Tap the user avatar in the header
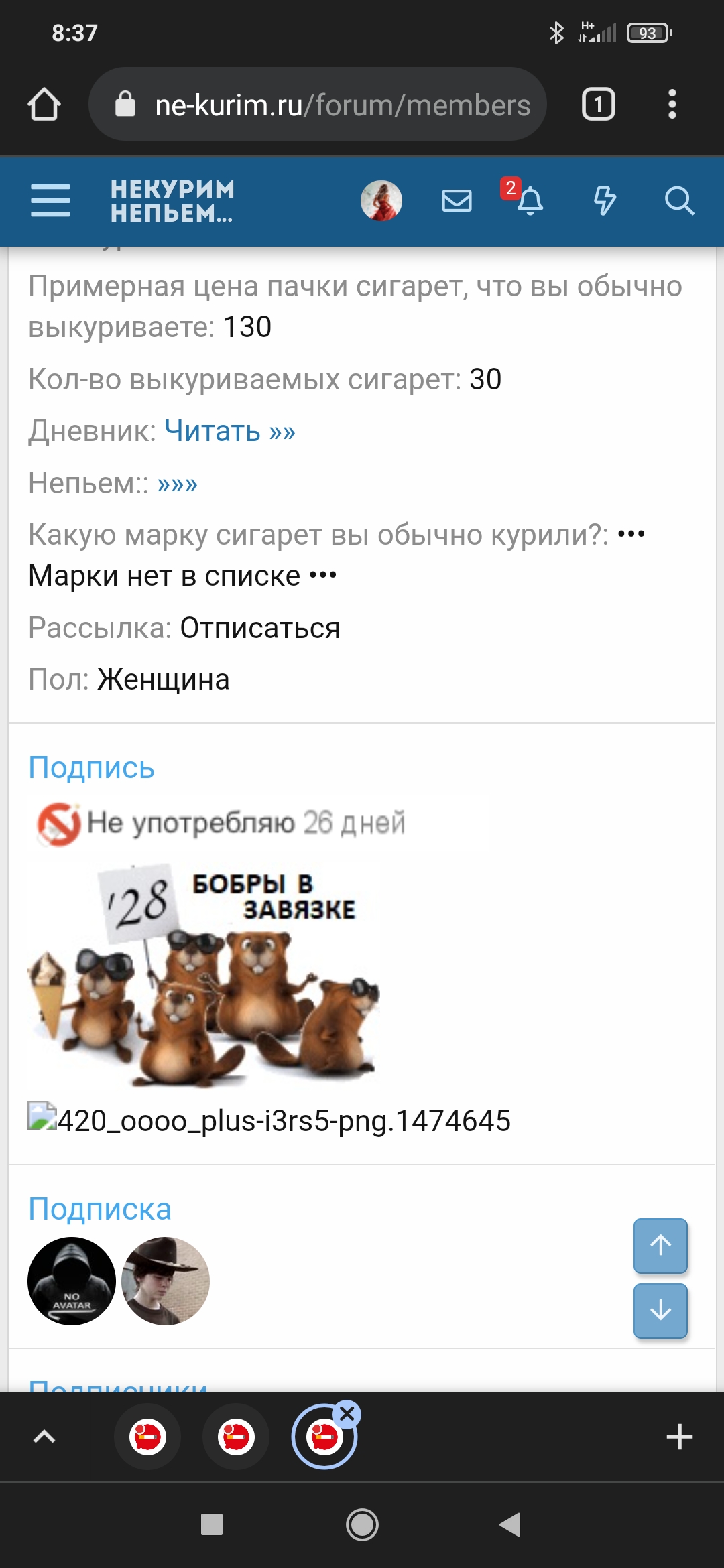 [x=381, y=200]
